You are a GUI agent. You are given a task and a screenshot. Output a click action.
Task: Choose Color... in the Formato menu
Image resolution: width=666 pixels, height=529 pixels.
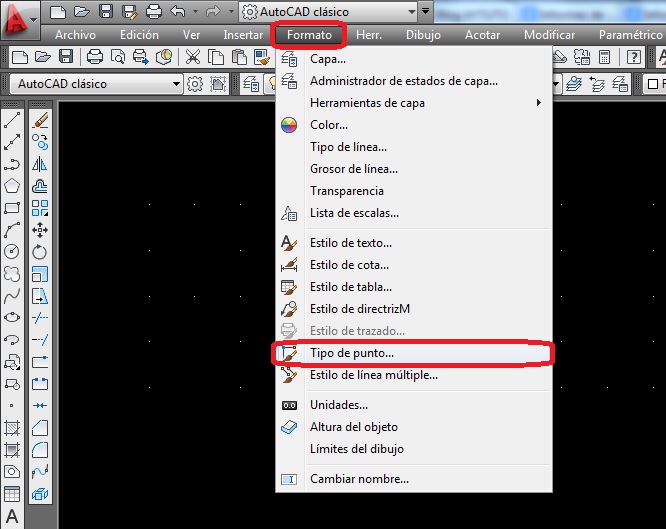(x=414, y=125)
